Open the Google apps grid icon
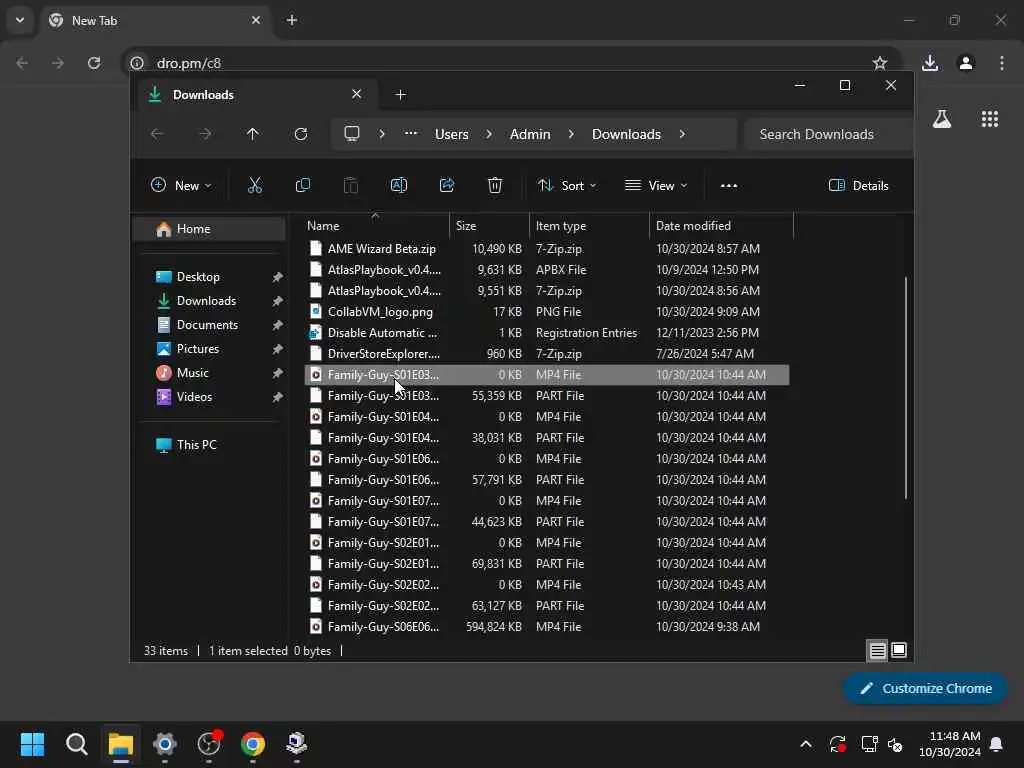 990,119
